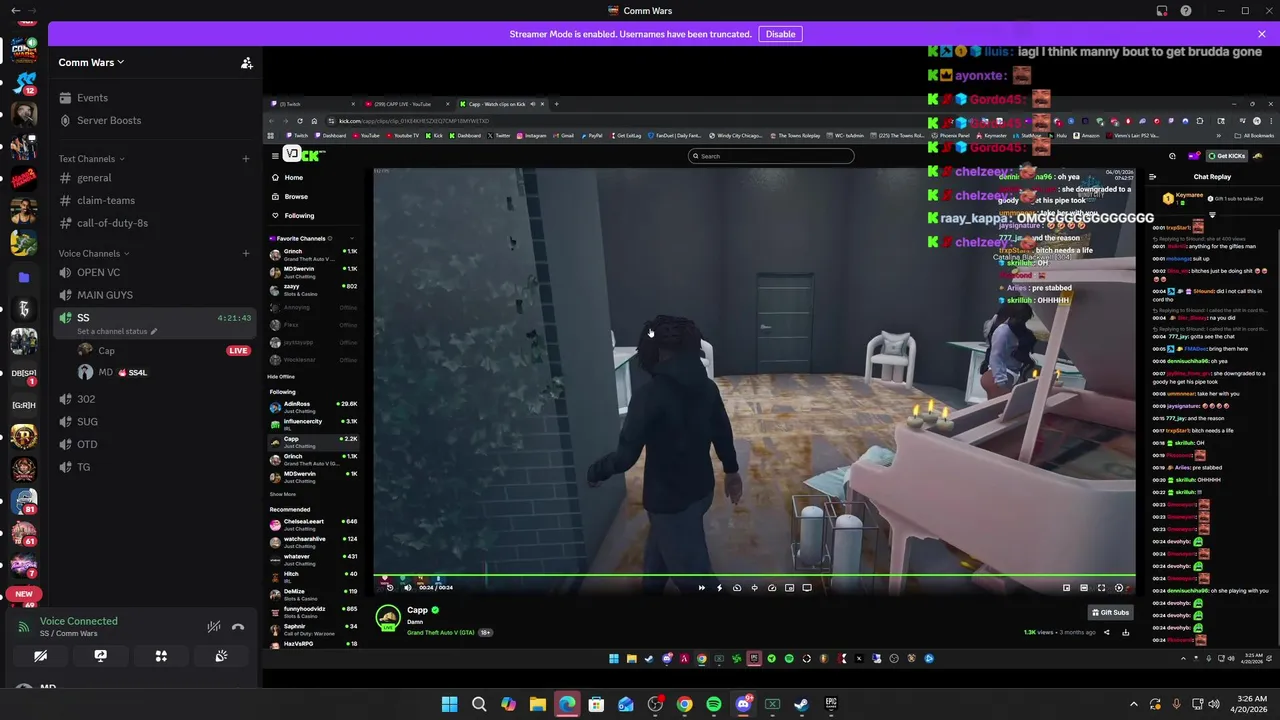Collapse the Text Channels category
Image resolution: width=1280 pixels, height=720 pixels.
[91, 158]
